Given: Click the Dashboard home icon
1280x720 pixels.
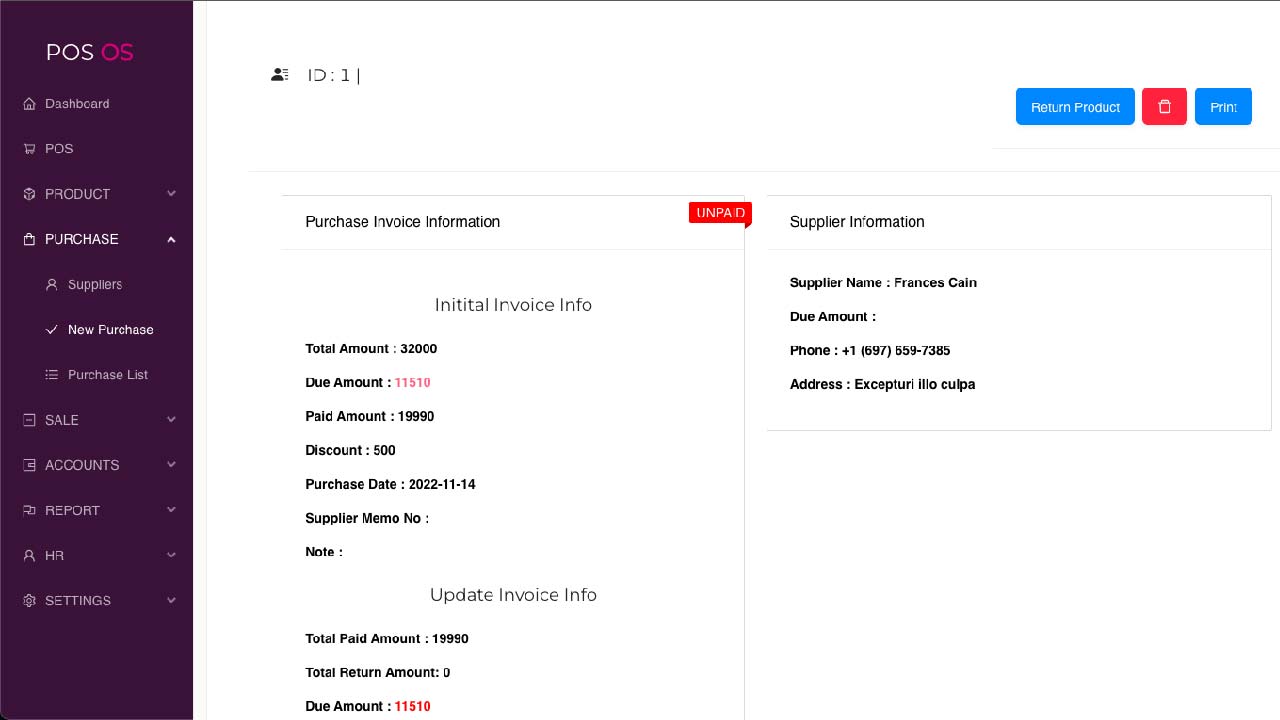Looking at the screenshot, I should coord(29,104).
